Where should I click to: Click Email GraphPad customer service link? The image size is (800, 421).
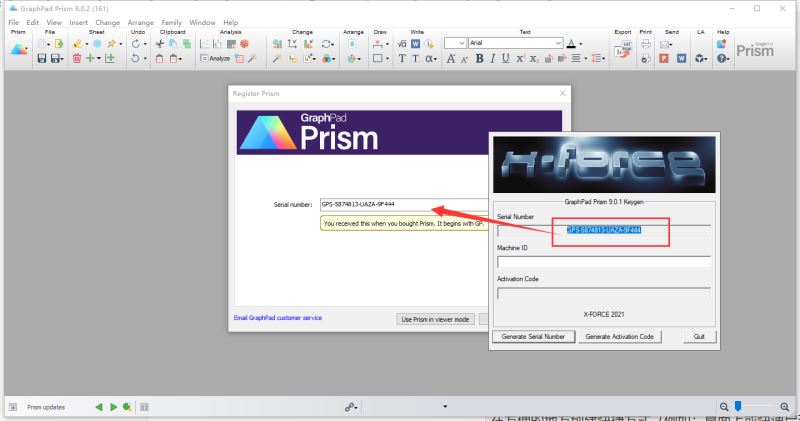click(x=278, y=318)
